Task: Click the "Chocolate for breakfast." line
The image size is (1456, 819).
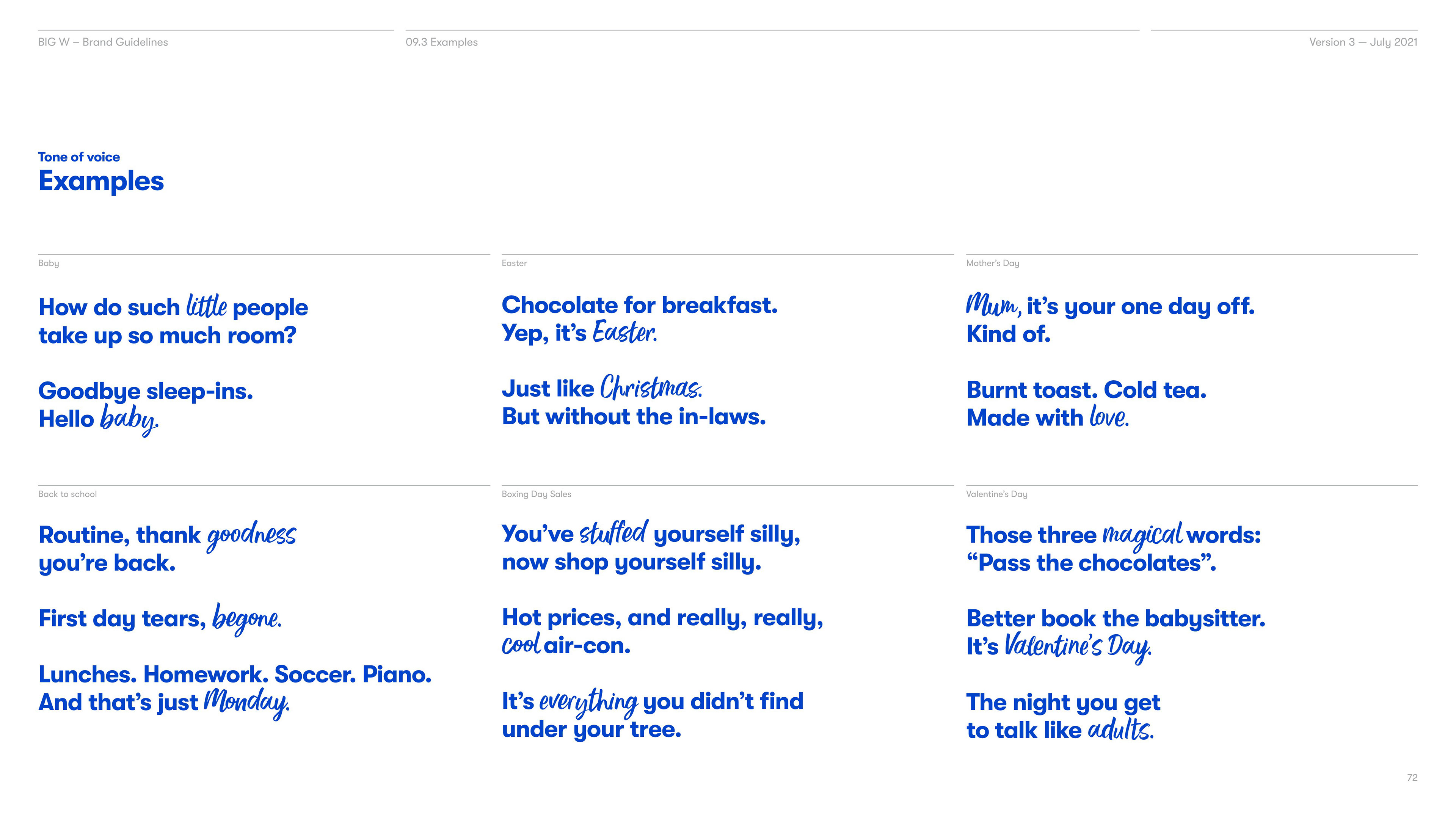Action: [x=639, y=305]
